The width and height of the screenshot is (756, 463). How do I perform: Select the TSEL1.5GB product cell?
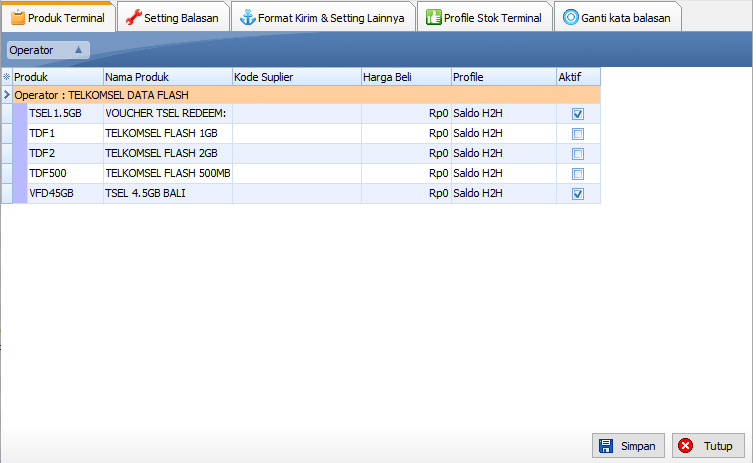(65, 113)
